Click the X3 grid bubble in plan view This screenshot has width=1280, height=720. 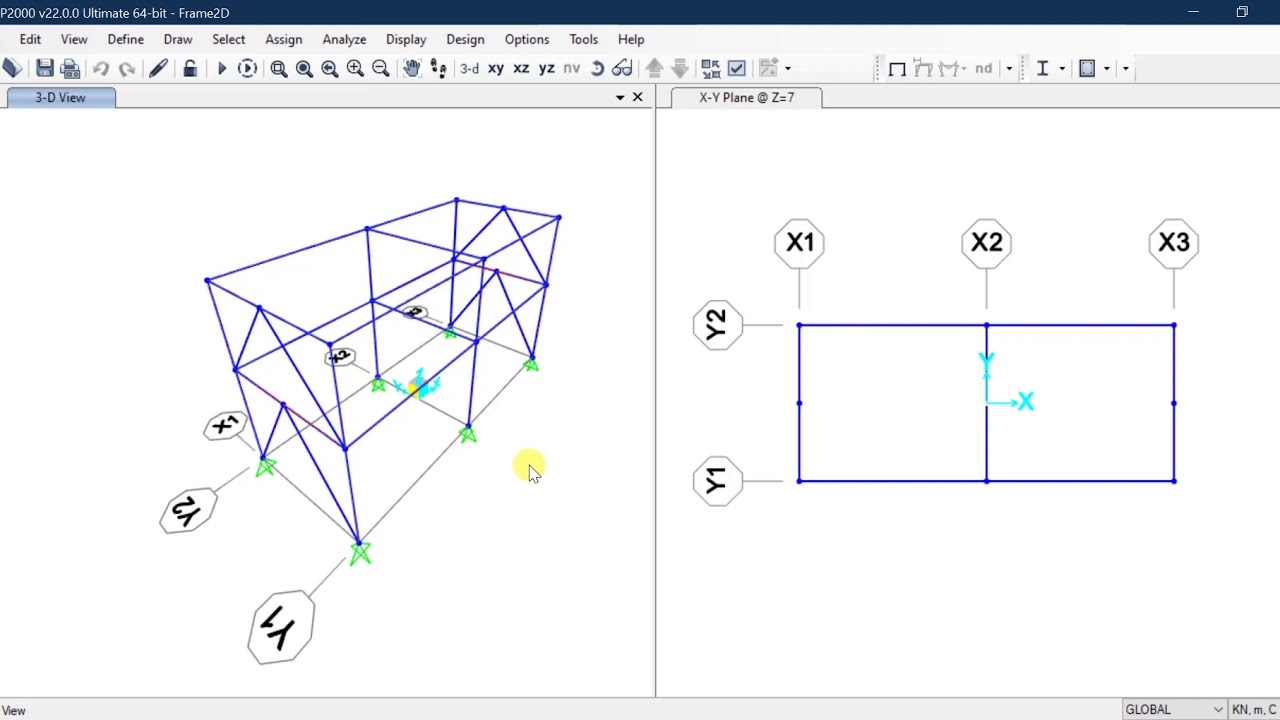[x=1174, y=243]
